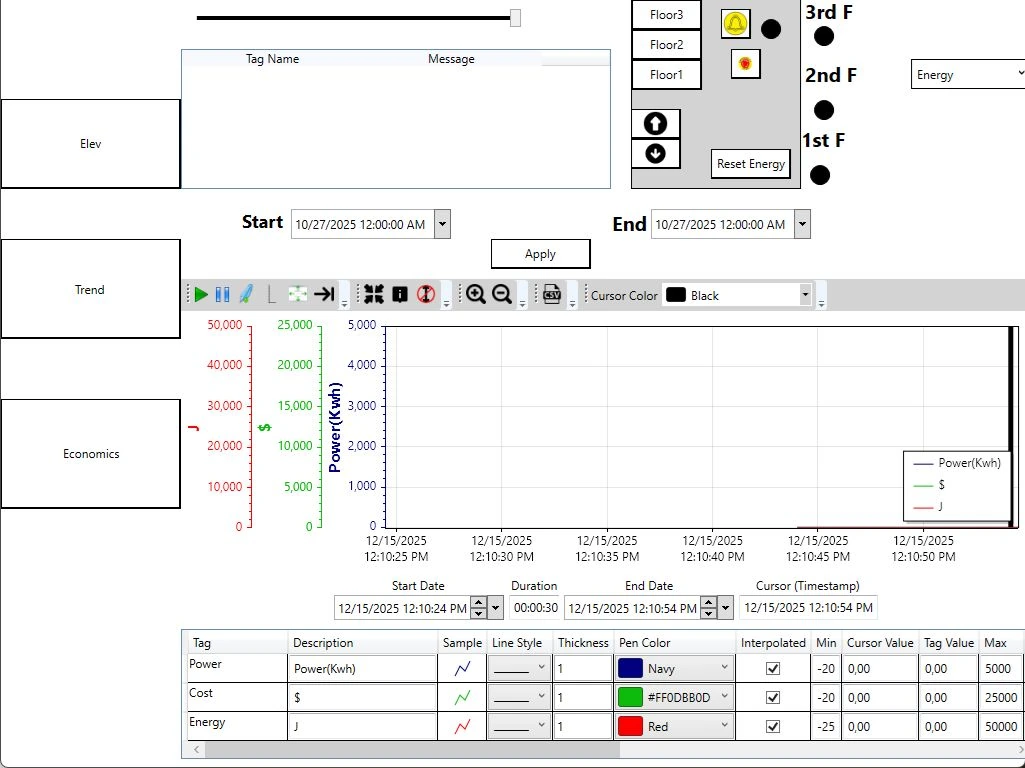Pause the trend with the blue pause icon
Viewport: 1025px width, 768px height.
point(222,295)
